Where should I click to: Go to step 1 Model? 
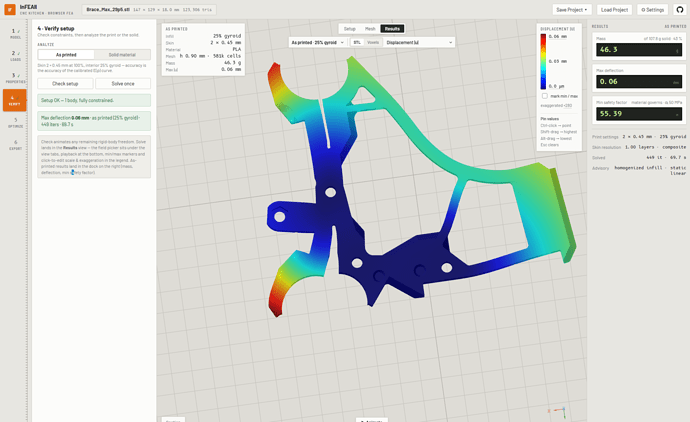tap(15, 33)
